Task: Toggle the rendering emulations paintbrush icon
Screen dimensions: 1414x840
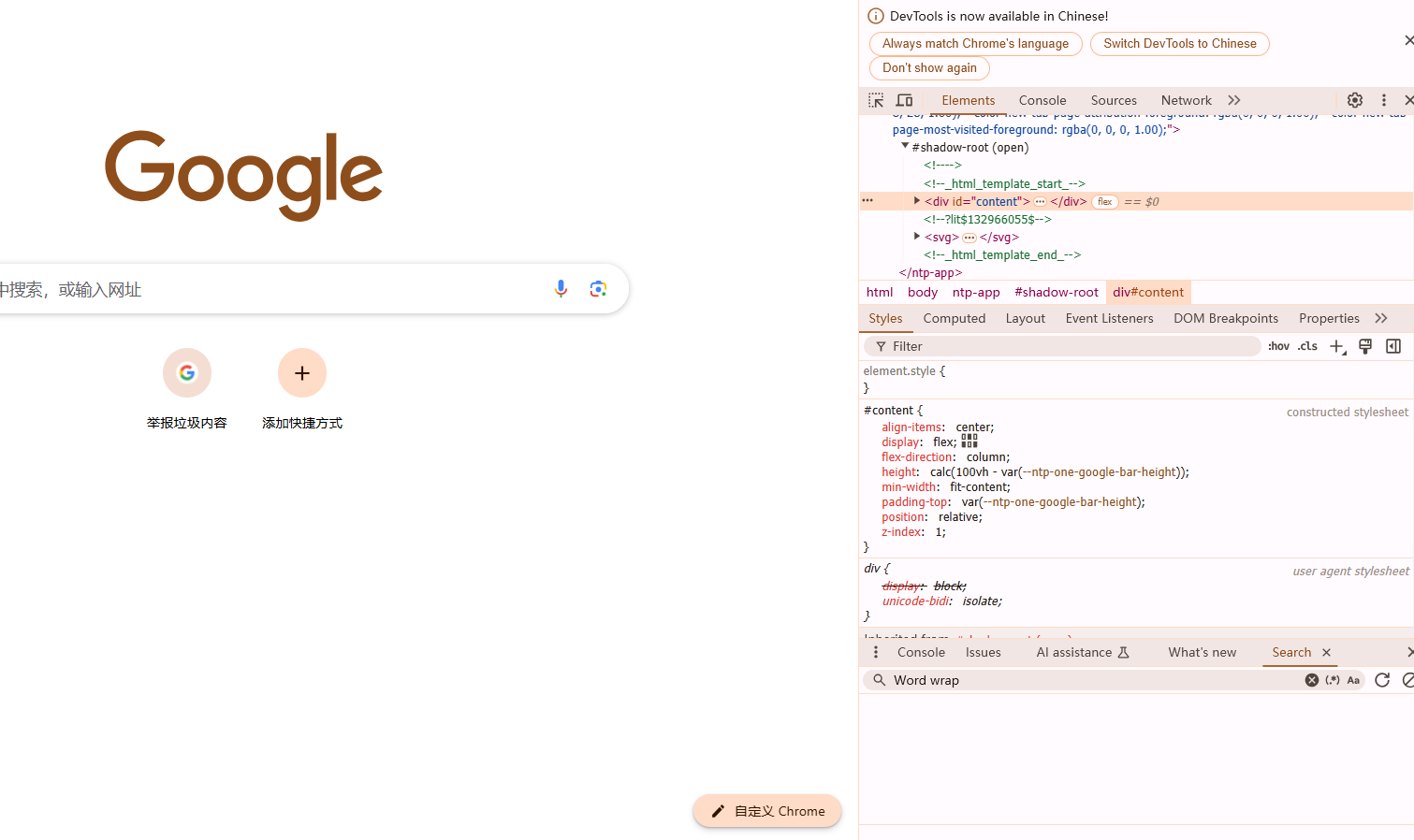Action: coord(1365,346)
